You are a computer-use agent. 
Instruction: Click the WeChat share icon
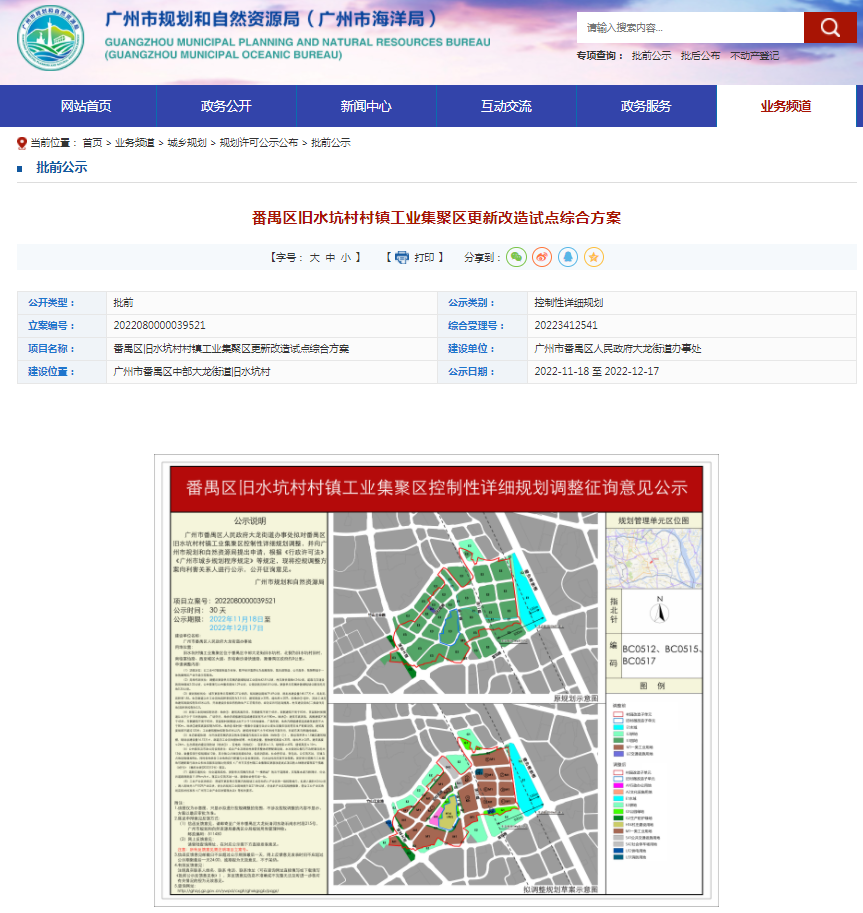(x=516, y=257)
